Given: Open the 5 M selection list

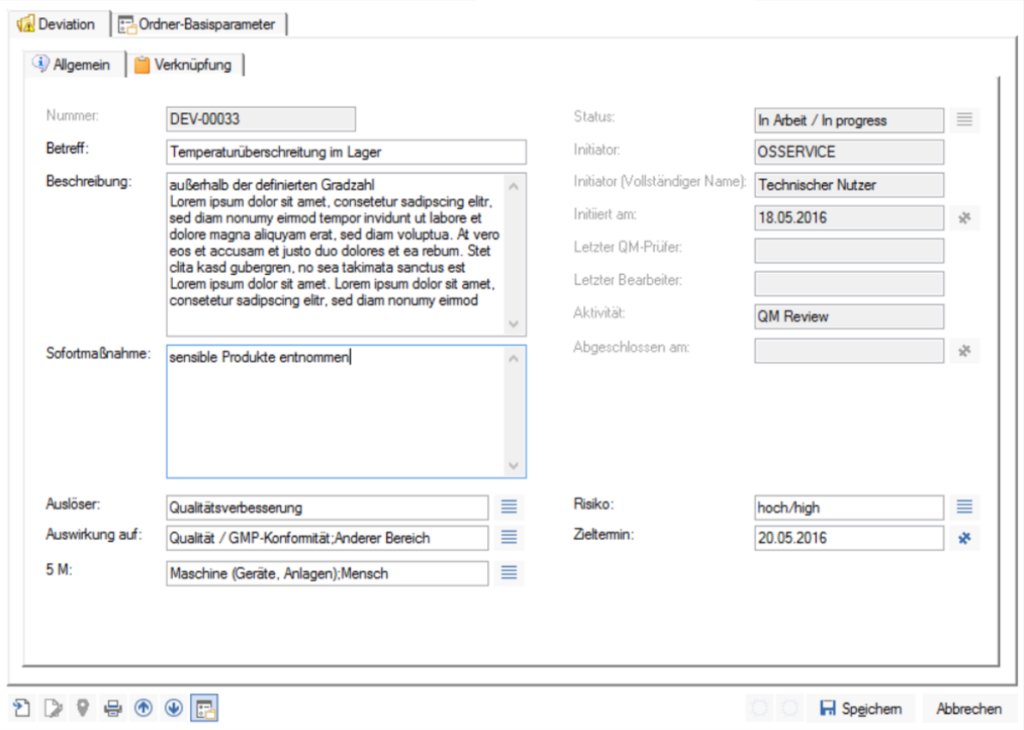Looking at the screenshot, I should click(x=509, y=573).
